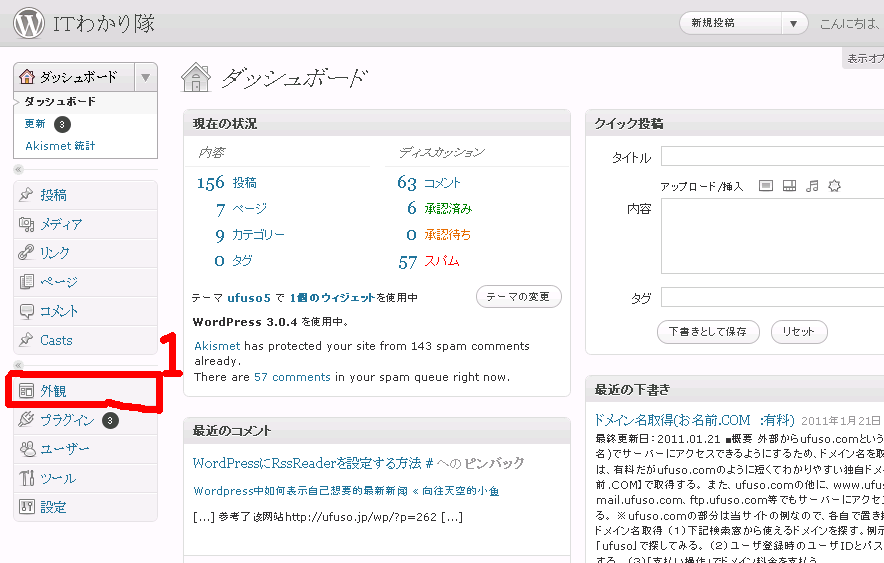
Task: Select 外観 (Appearance) in the sidebar
Action: [53, 391]
